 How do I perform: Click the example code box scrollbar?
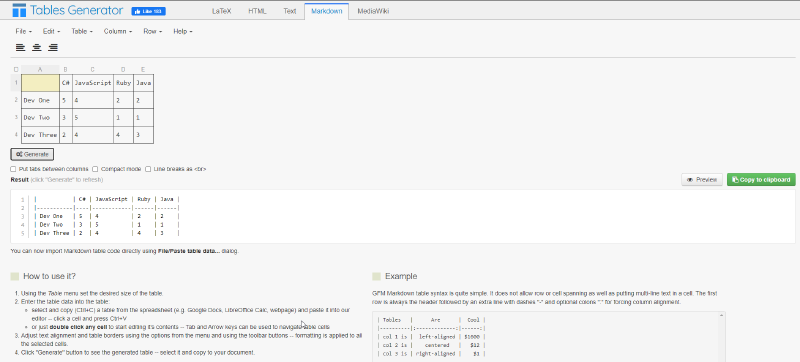tap(721, 337)
